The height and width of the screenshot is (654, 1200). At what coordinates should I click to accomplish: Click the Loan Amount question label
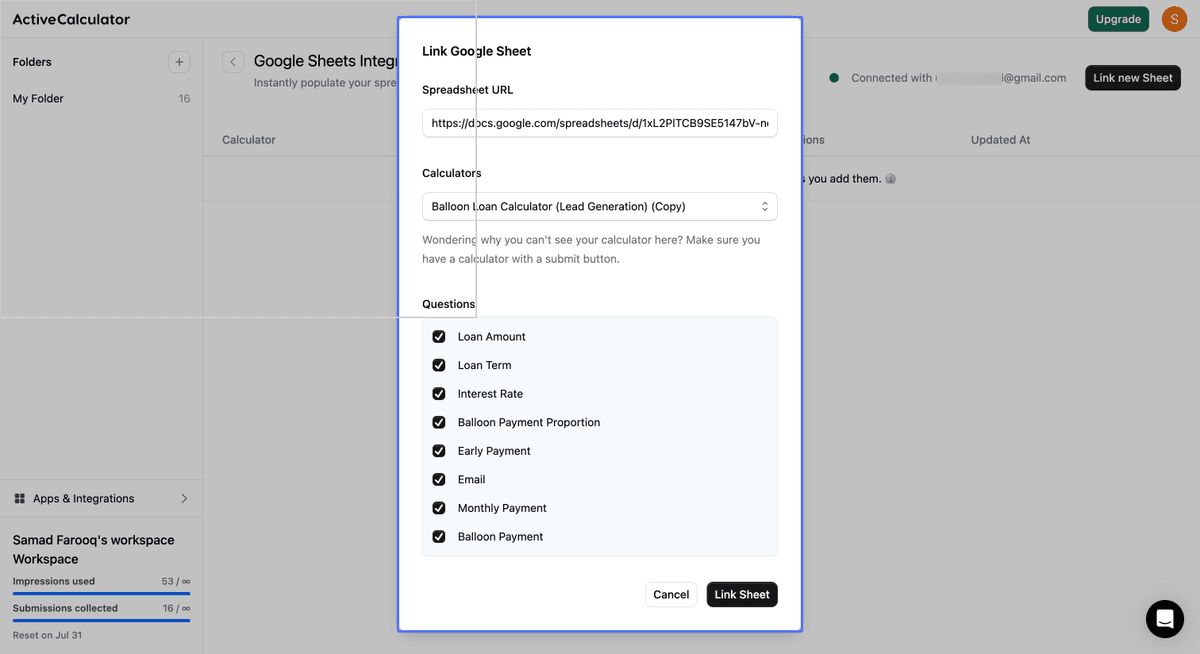pyautogui.click(x=492, y=337)
